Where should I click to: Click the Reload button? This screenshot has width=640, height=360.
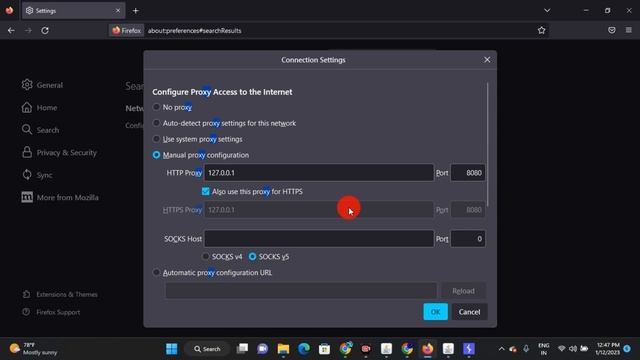(463, 291)
